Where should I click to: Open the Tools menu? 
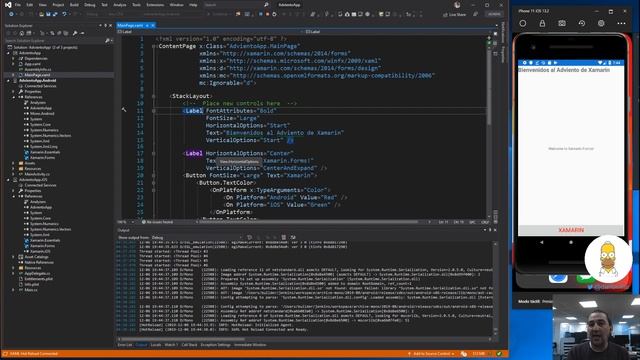pos(136,5)
